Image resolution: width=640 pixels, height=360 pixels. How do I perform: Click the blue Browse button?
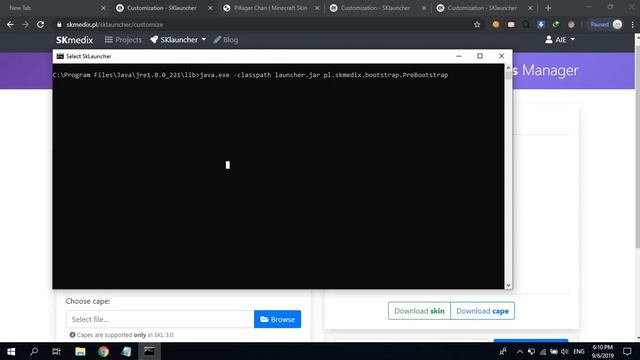[x=278, y=319]
